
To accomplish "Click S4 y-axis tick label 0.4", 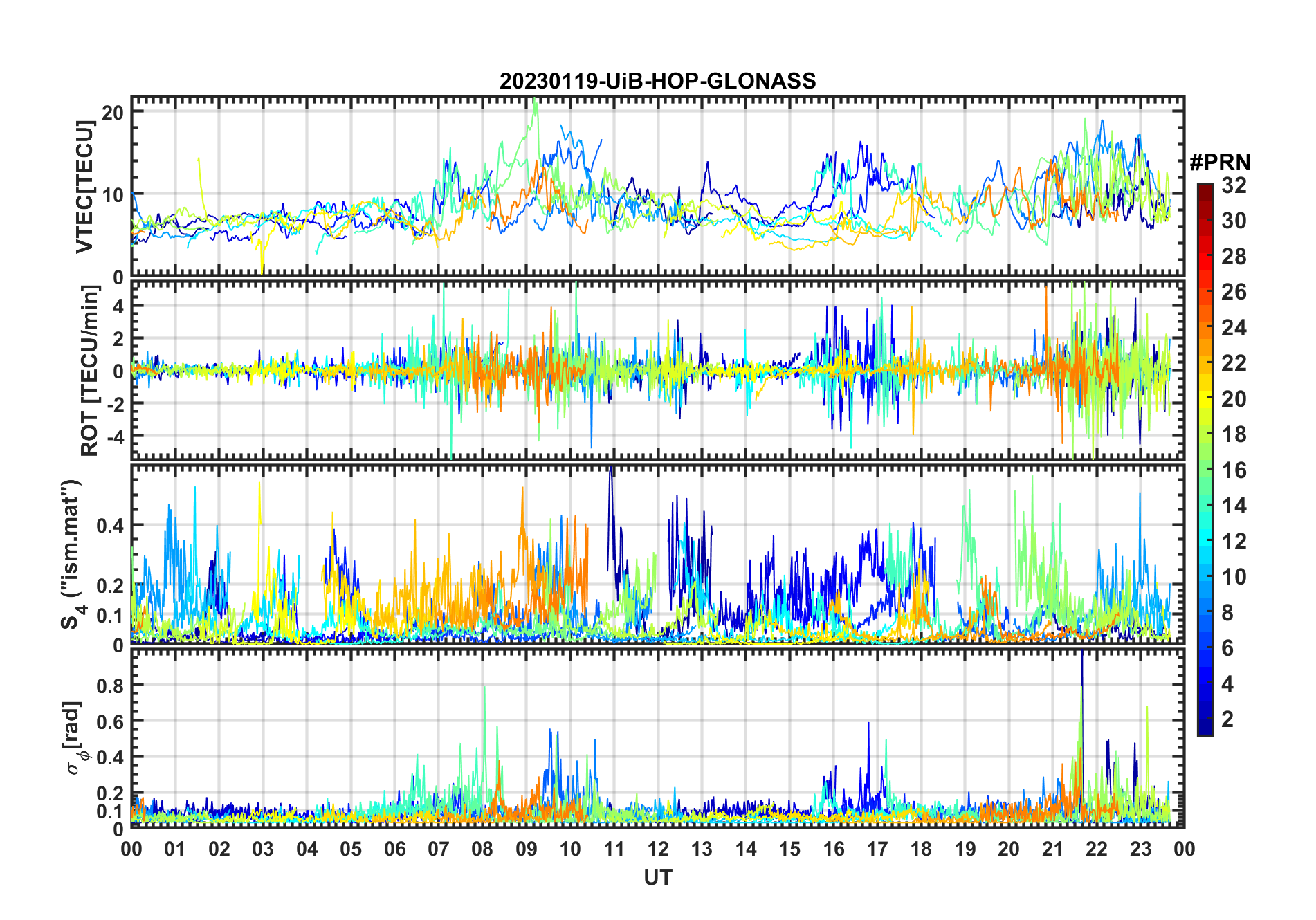I will pyautogui.click(x=111, y=526).
